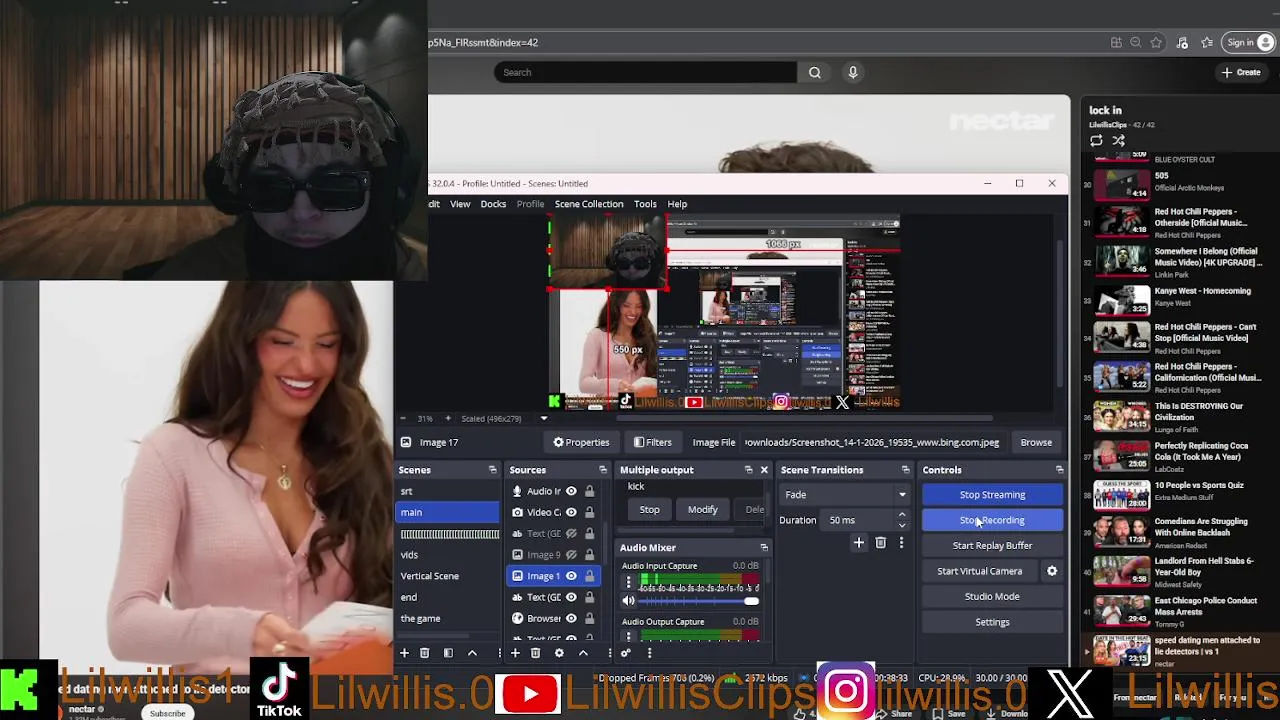
Task: Click YouTube search magnifier button
Action: coord(815,72)
